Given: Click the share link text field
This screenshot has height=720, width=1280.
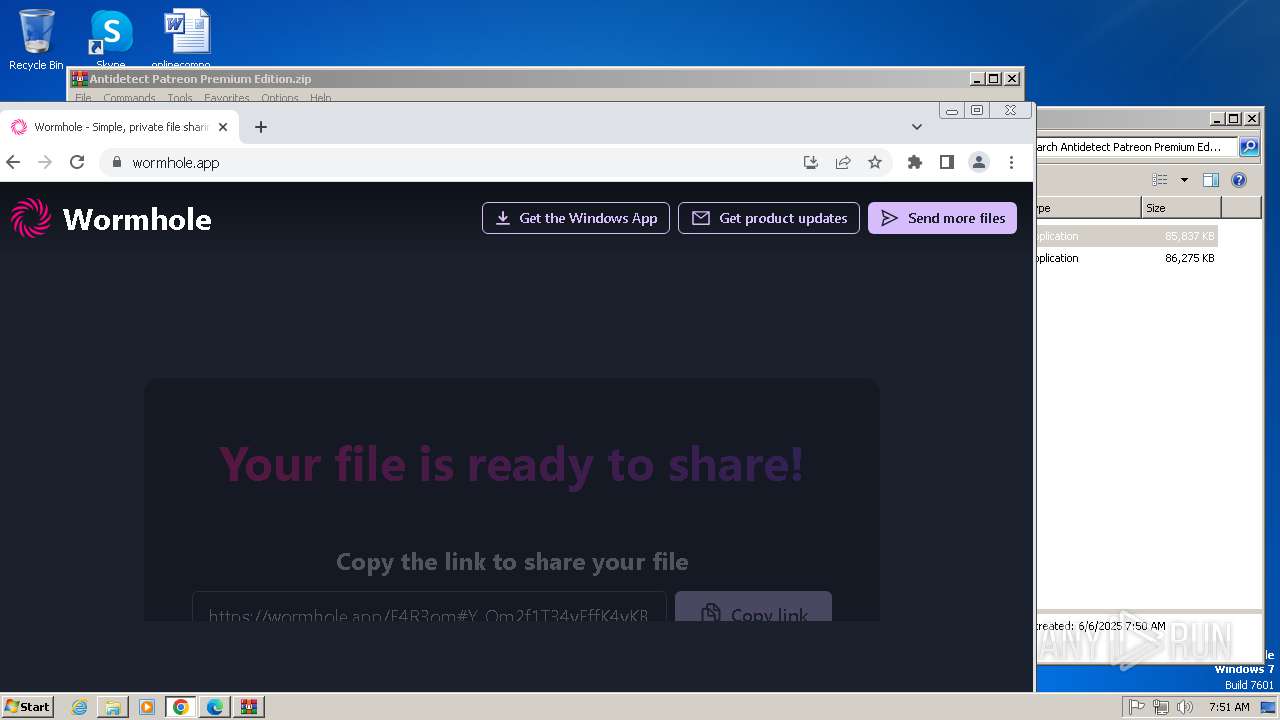Looking at the screenshot, I should pos(429,607).
